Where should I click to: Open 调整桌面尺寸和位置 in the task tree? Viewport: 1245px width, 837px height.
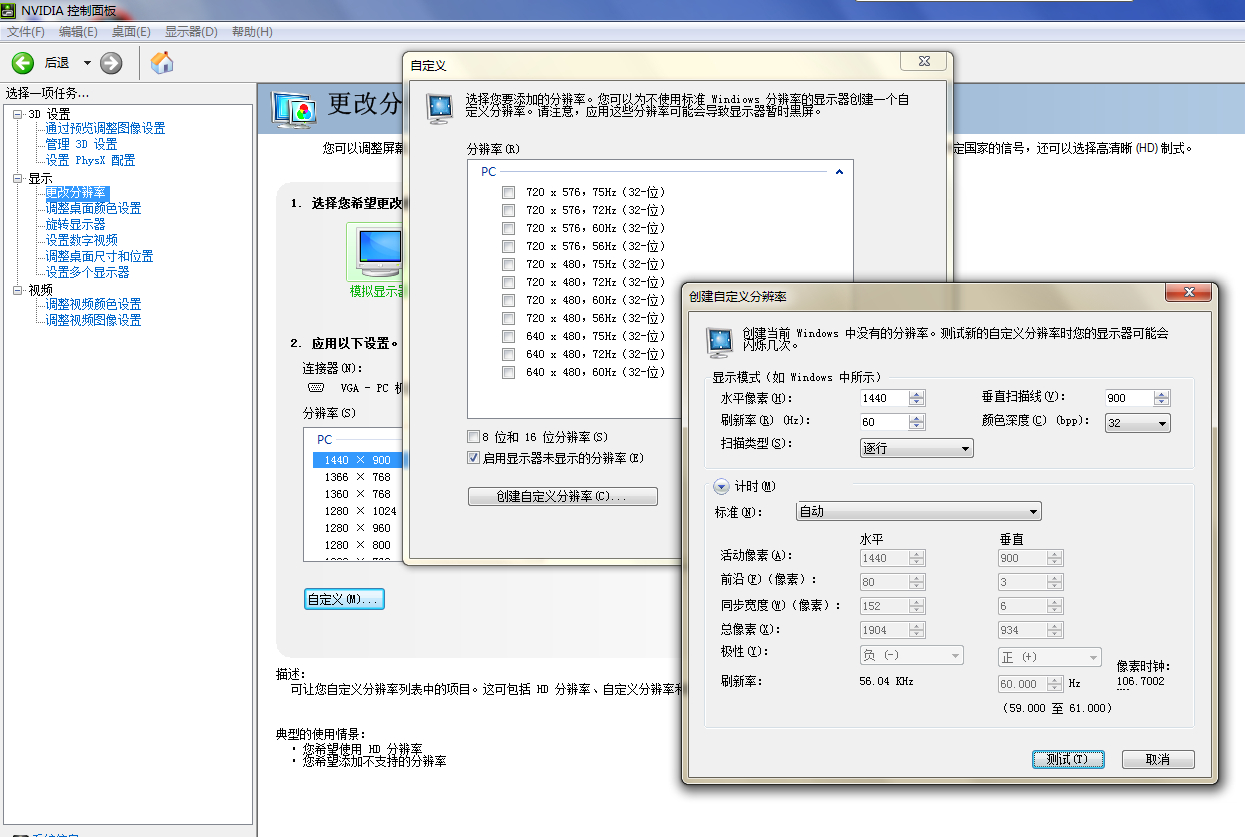[99, 256]
